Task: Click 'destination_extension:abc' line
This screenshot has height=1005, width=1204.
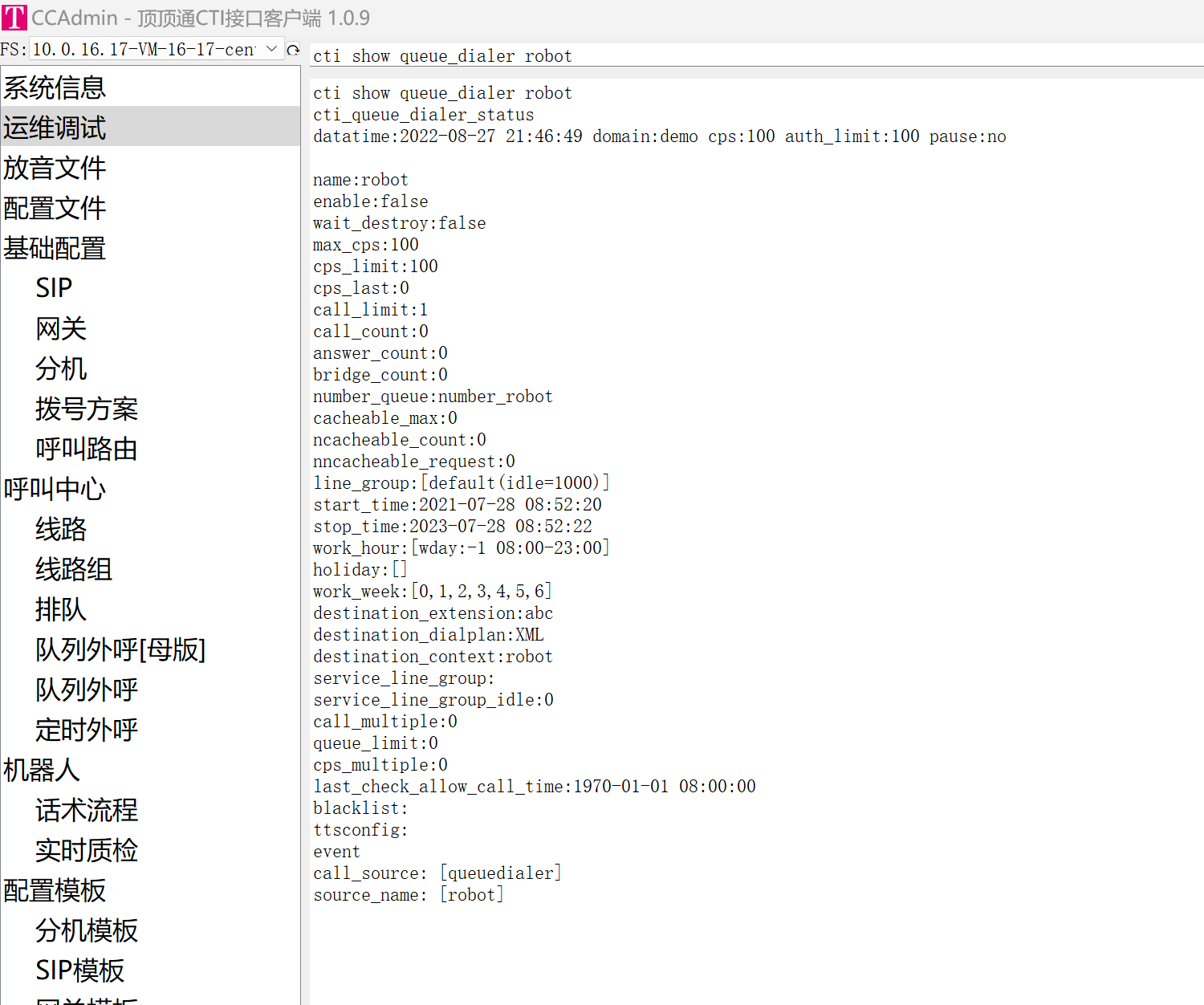Action: click(433, 613)
